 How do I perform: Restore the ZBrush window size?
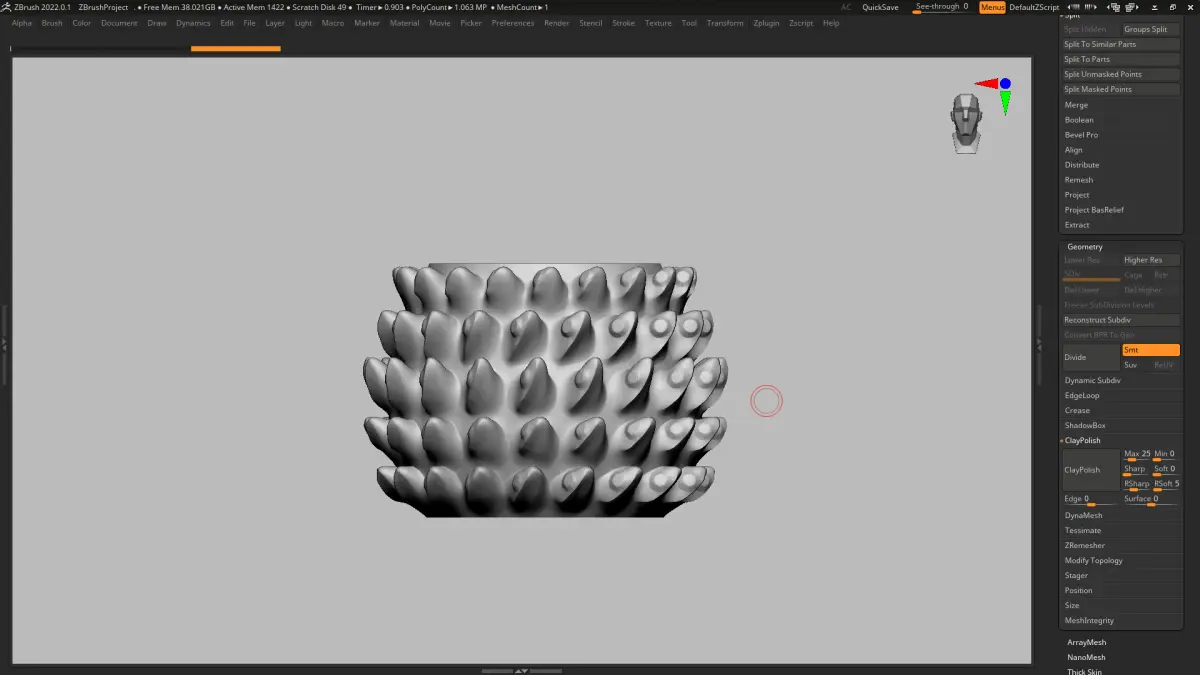point(1172,7)
